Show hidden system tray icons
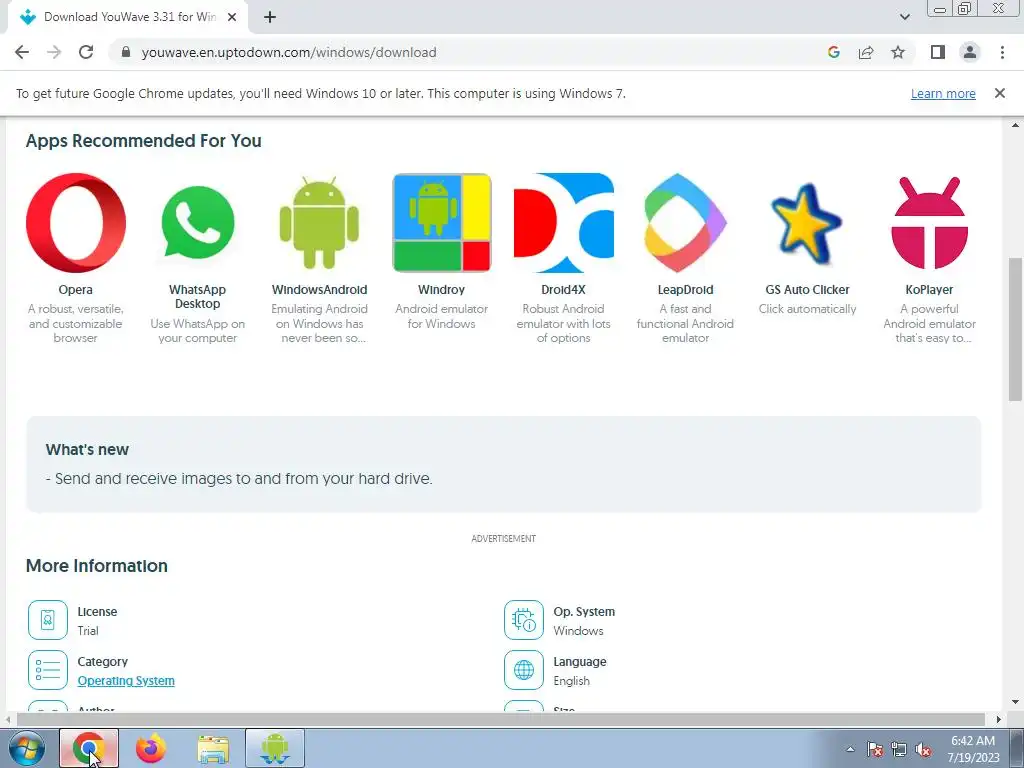The width and height of the screenshot is (1024, 768). pos(850,749)
